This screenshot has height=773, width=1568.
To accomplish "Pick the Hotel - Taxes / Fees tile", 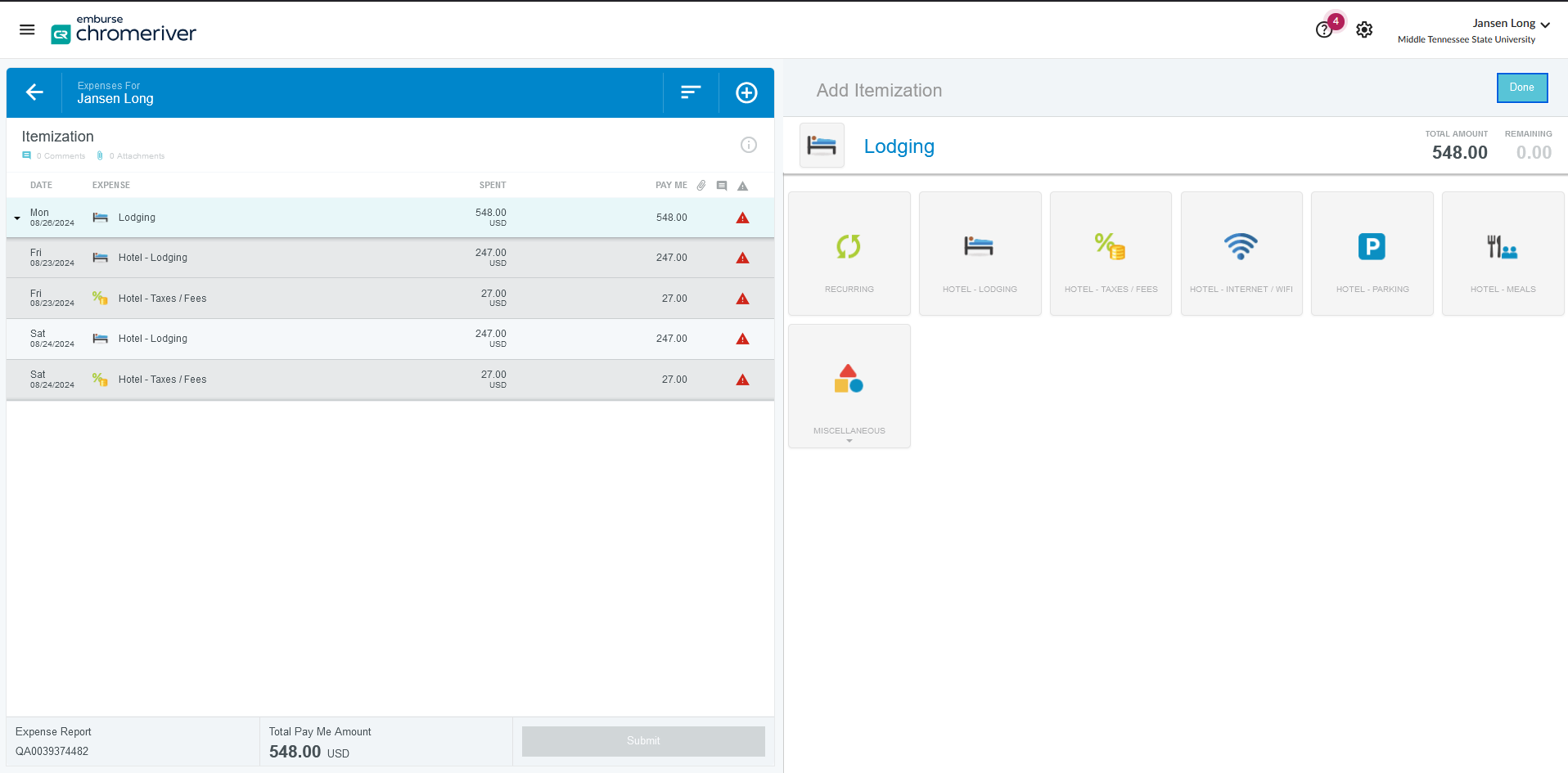I will 1111,254.
